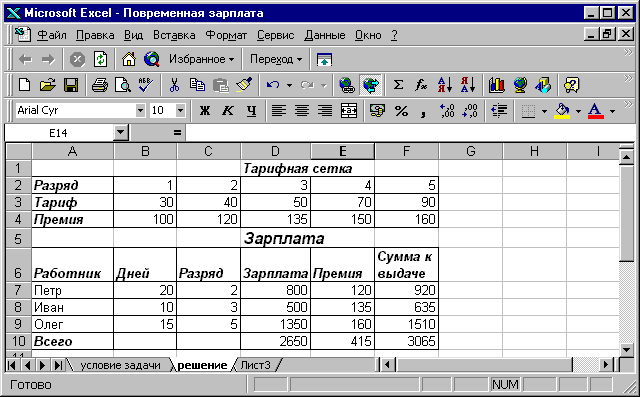The width and height of the screenshot is (640, 397).
Task: Print using the printer icon
Action: click(x=100, y=85)
